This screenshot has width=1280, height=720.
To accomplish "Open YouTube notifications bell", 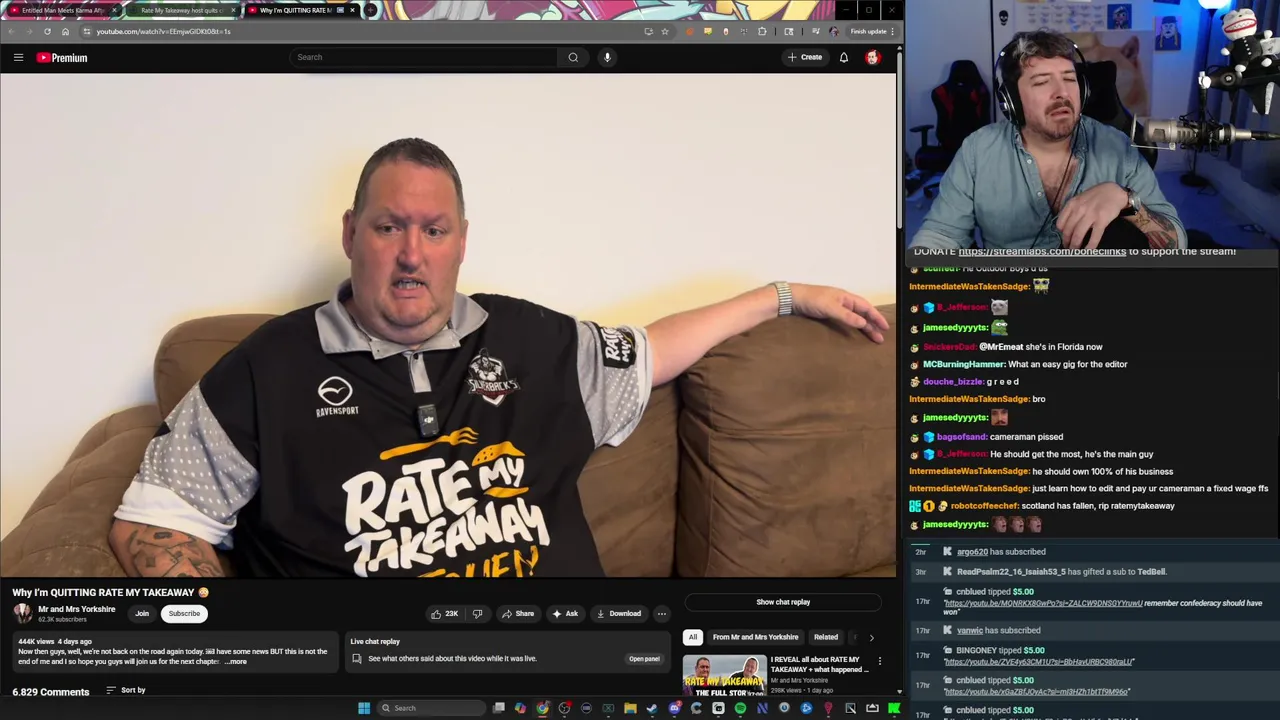I will 844,57.
